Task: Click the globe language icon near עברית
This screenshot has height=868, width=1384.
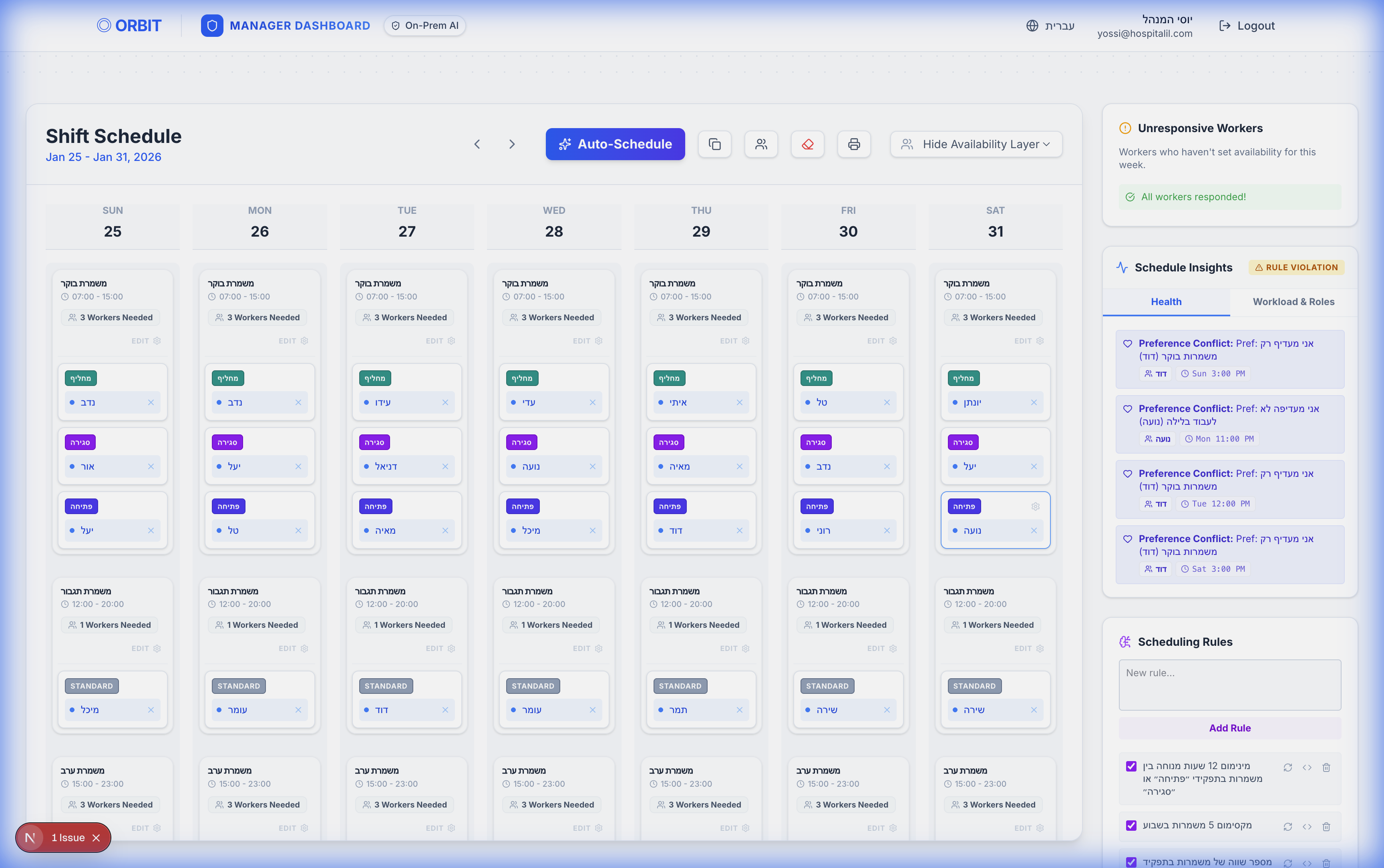Action: pos(1033,25)
